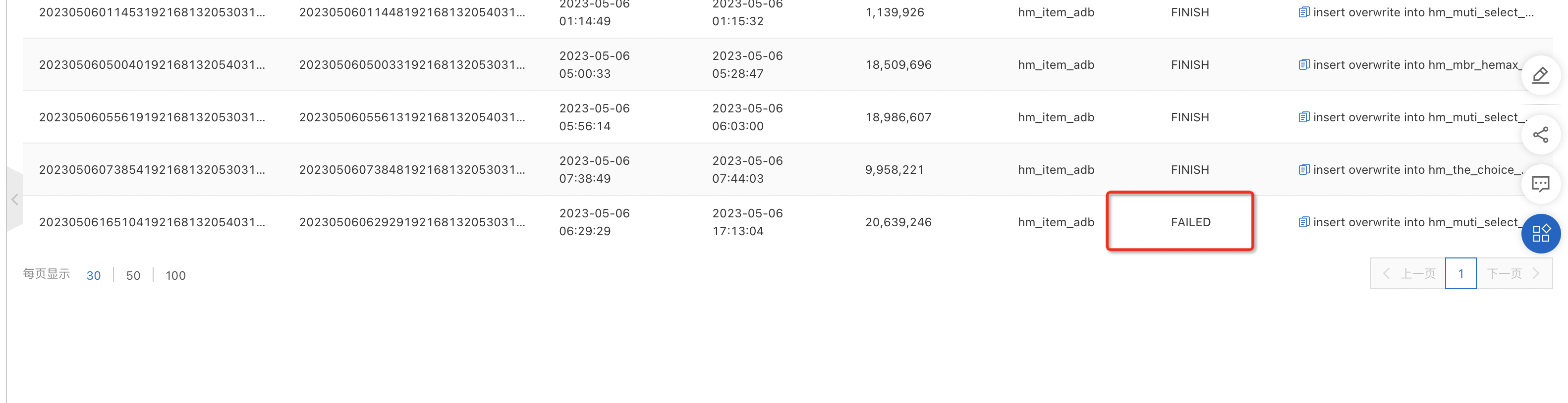The width and height of the screenshot is (1568, 403).
Task: Go to previous page 上一页
Action: click(1408, 273)
